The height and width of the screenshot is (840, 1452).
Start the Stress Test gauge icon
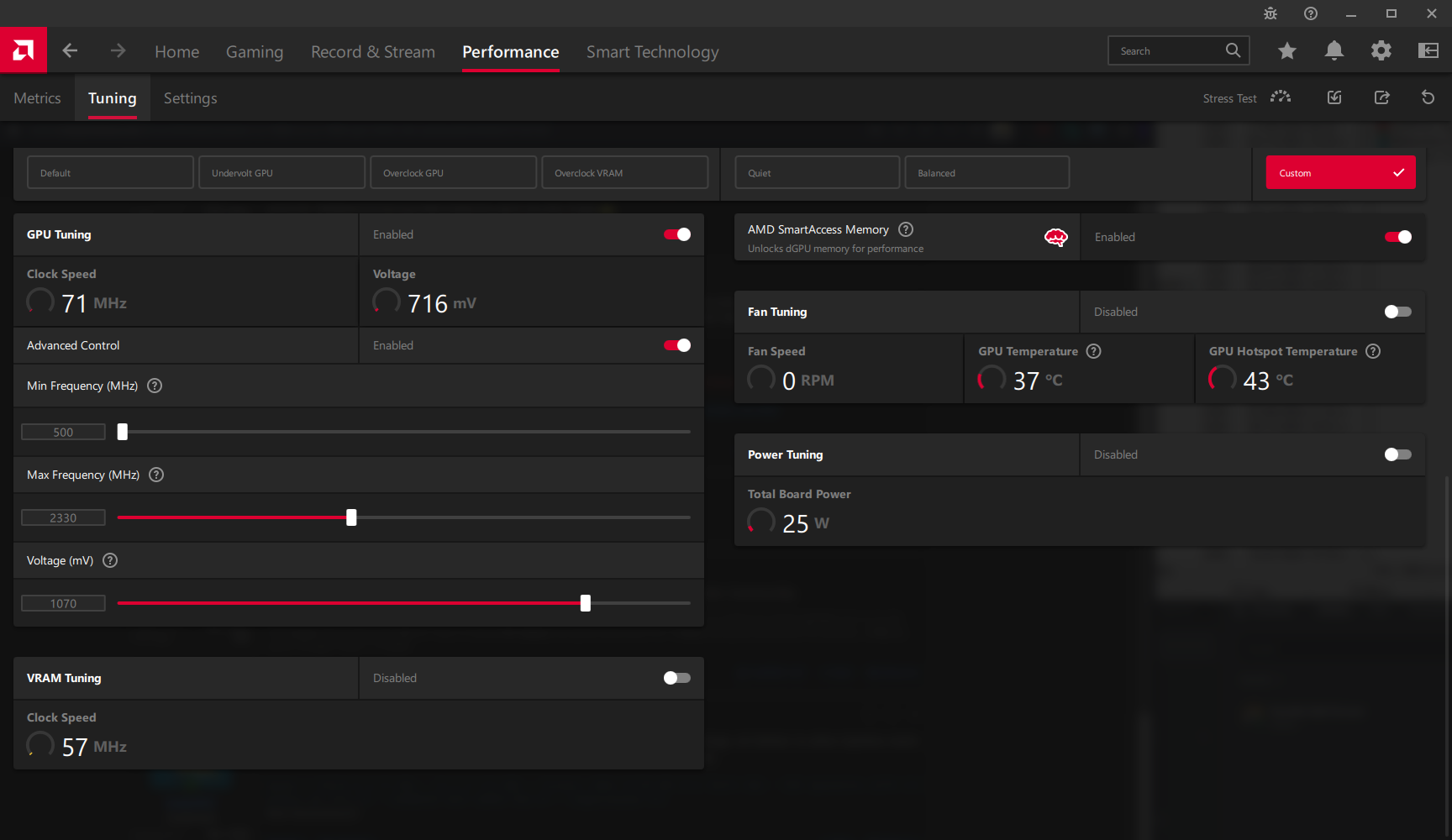[x=1281, y=97]
